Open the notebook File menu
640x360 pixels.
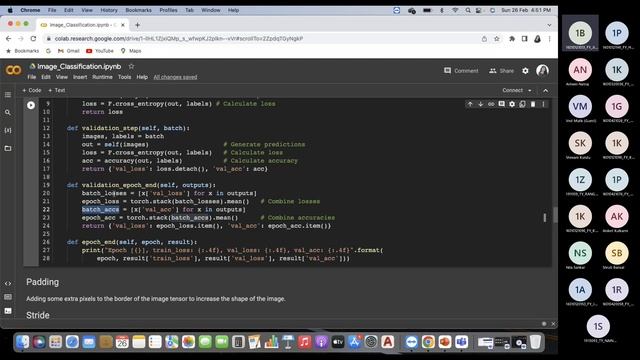31,77
